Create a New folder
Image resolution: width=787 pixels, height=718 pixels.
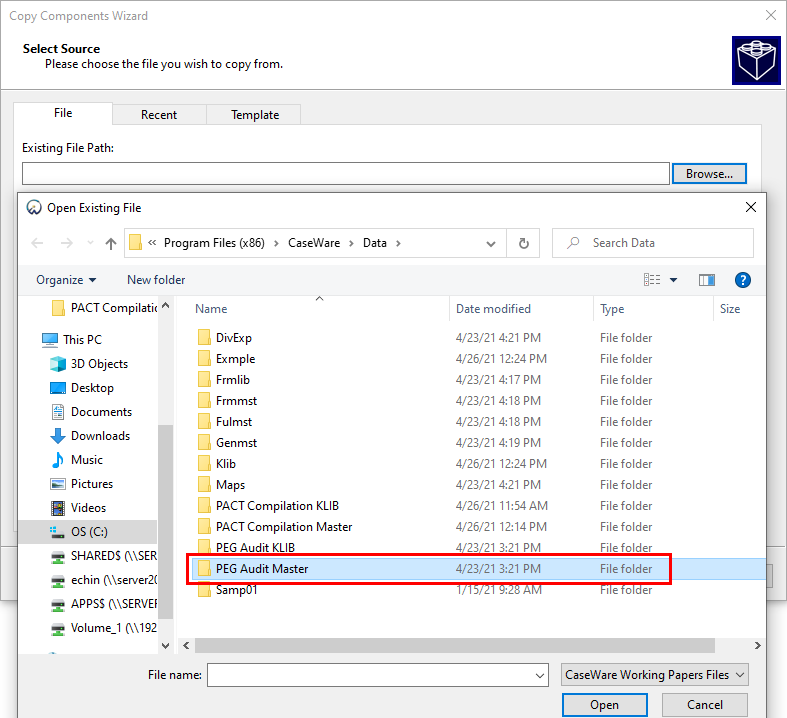pyautogui.click(x=156, y=280)
